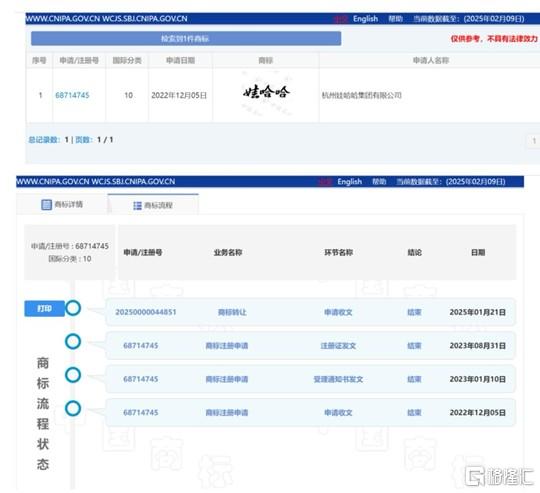This screenshot has width=540, height=493.
Task: Switch to English in lower header bar
Action: click(350, 182)
